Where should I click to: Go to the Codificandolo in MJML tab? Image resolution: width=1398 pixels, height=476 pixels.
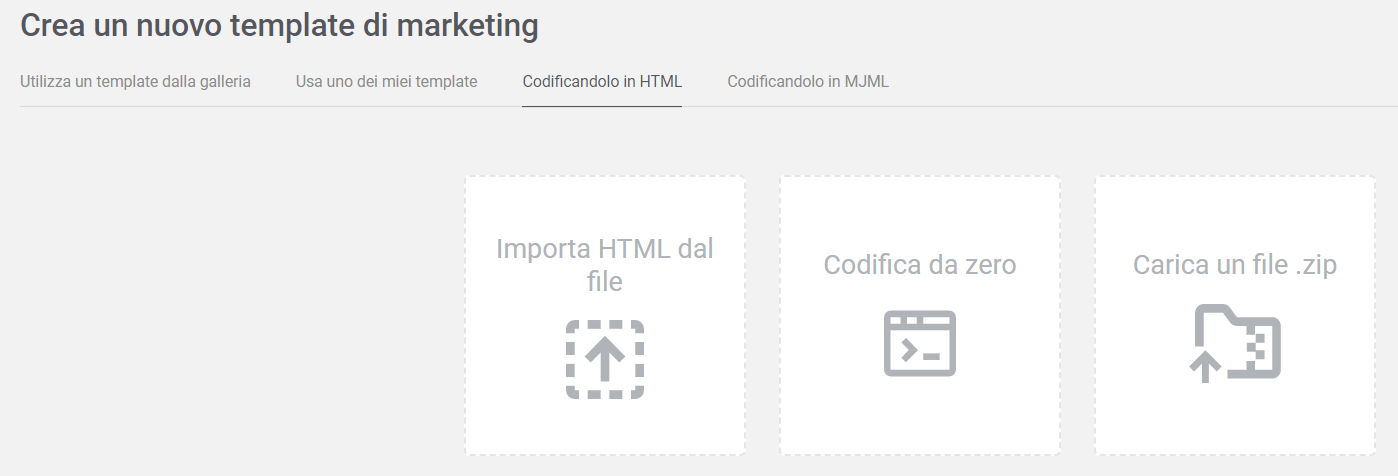coord(808,81)
